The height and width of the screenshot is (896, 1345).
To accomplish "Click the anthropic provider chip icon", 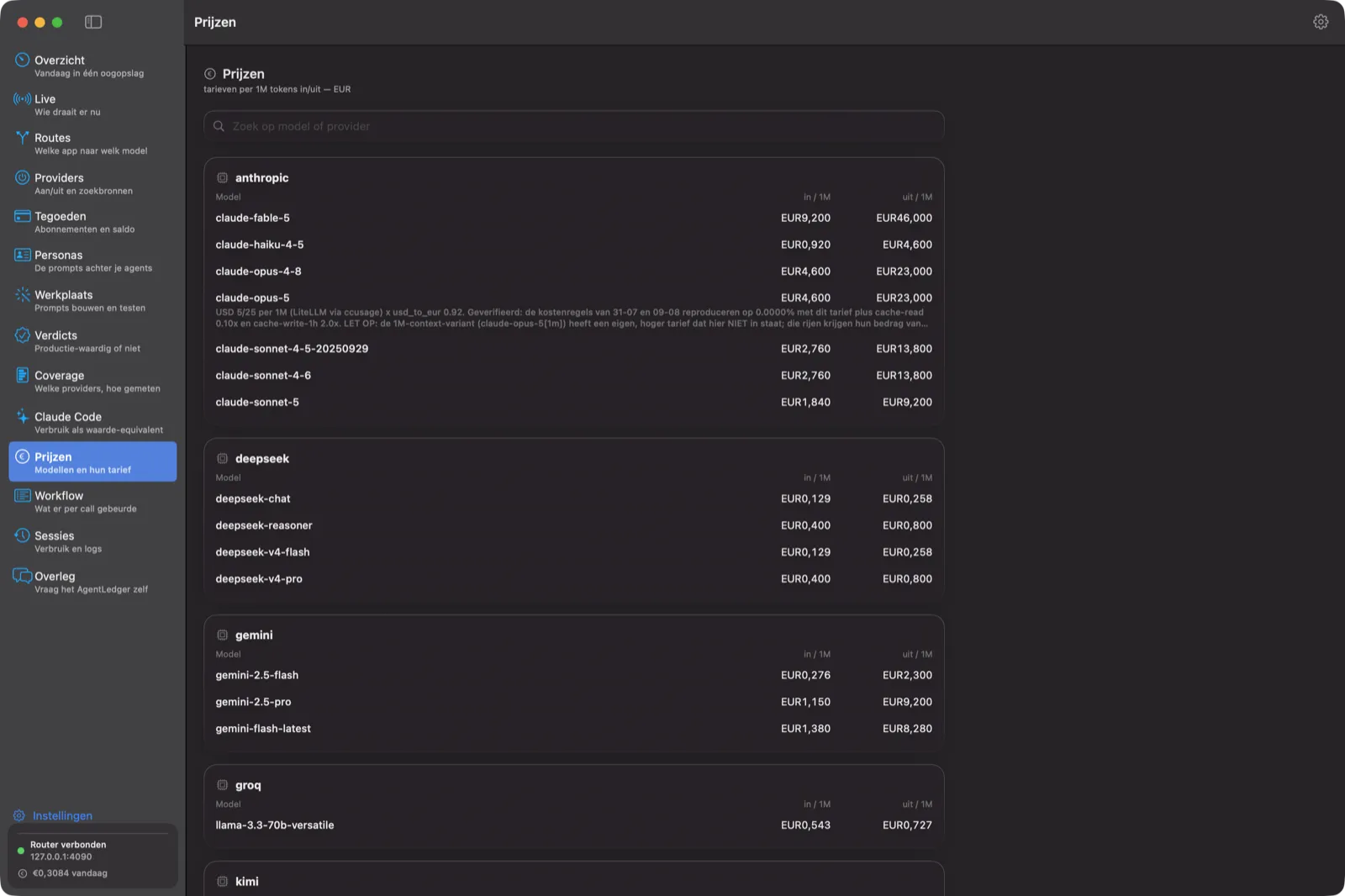I will [222, 177].
